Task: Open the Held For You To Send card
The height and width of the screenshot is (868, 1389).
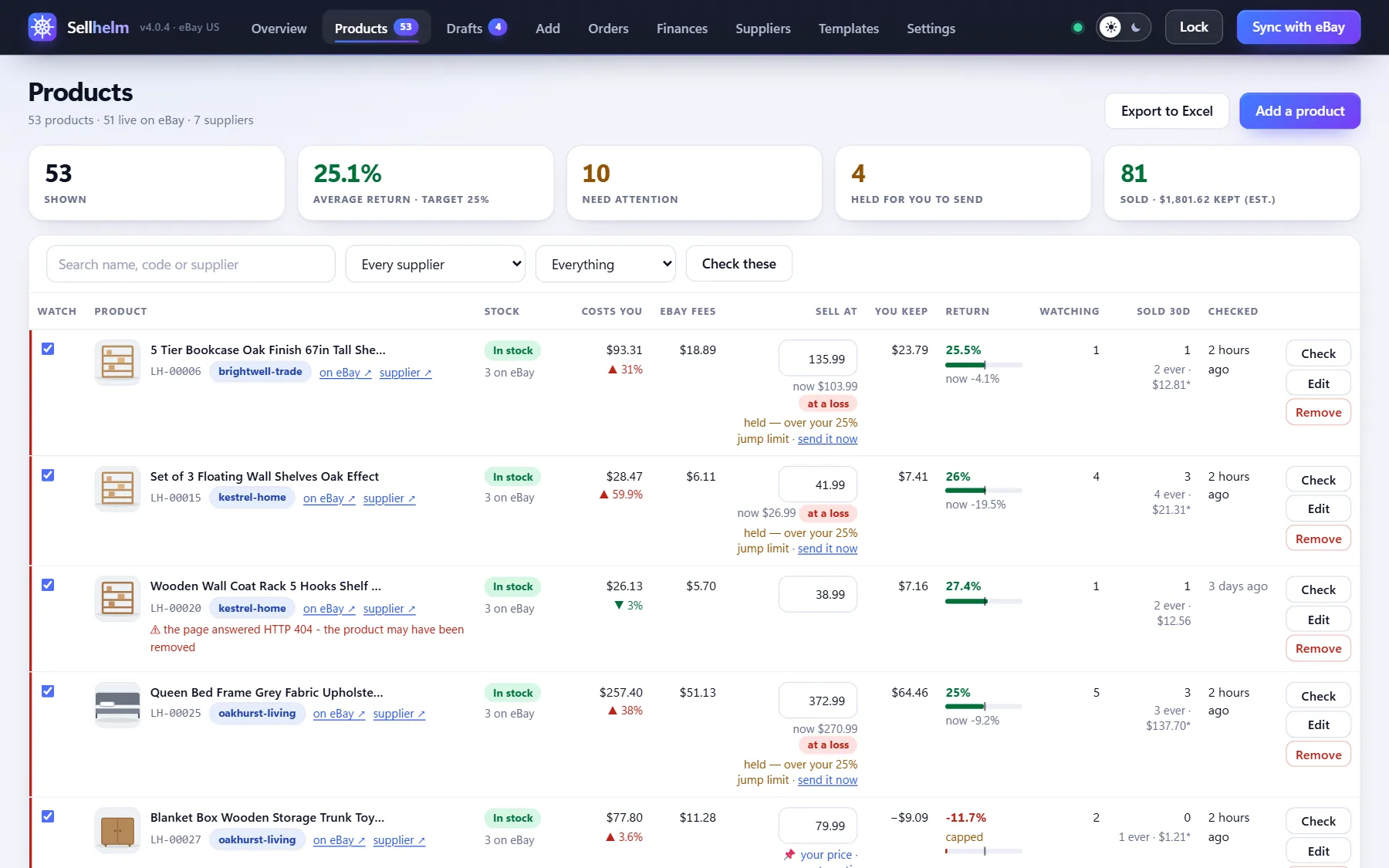Action: pos(963,183)
